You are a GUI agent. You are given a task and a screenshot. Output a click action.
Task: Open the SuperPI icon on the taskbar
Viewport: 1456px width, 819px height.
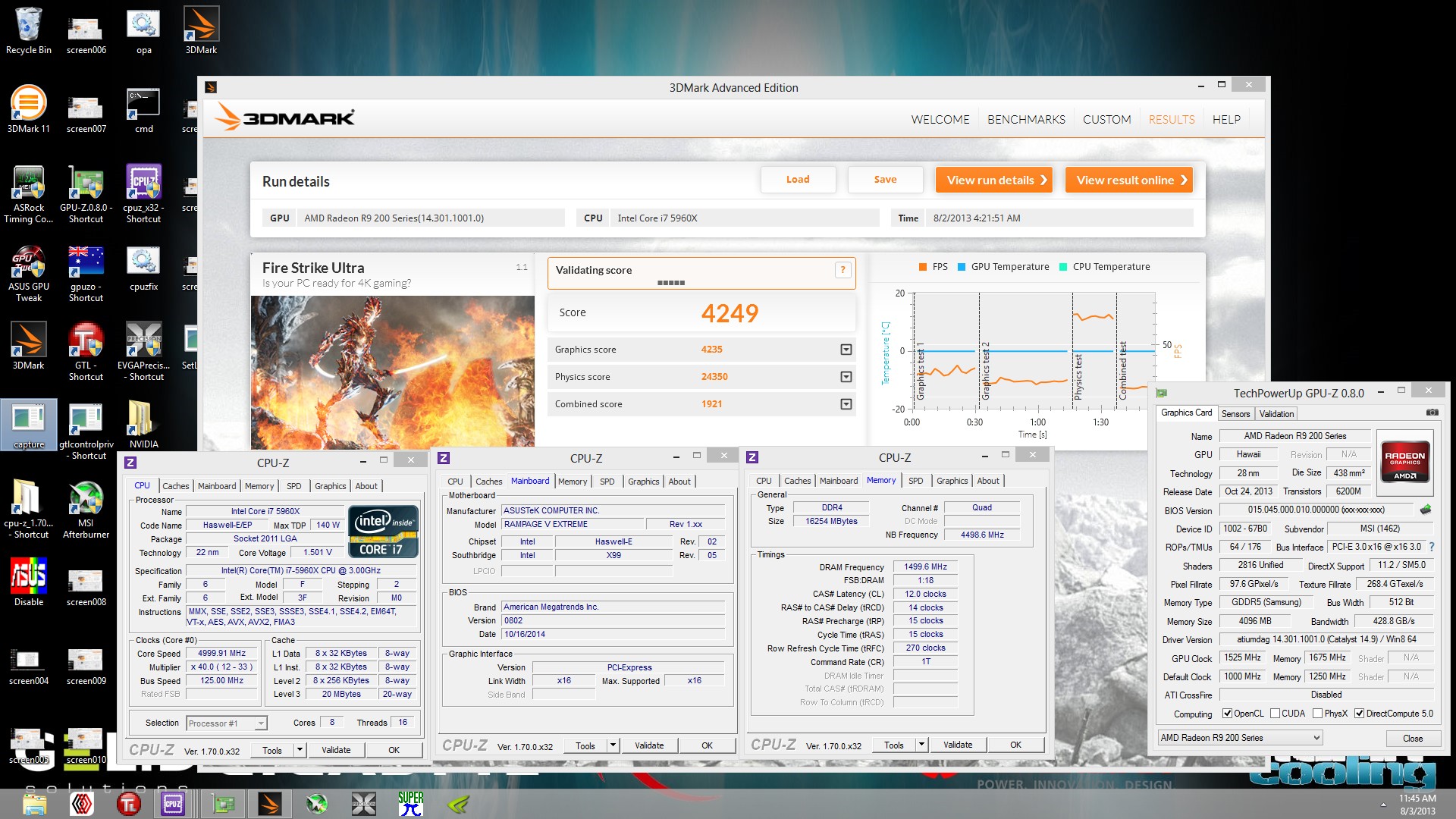point(411,804)
